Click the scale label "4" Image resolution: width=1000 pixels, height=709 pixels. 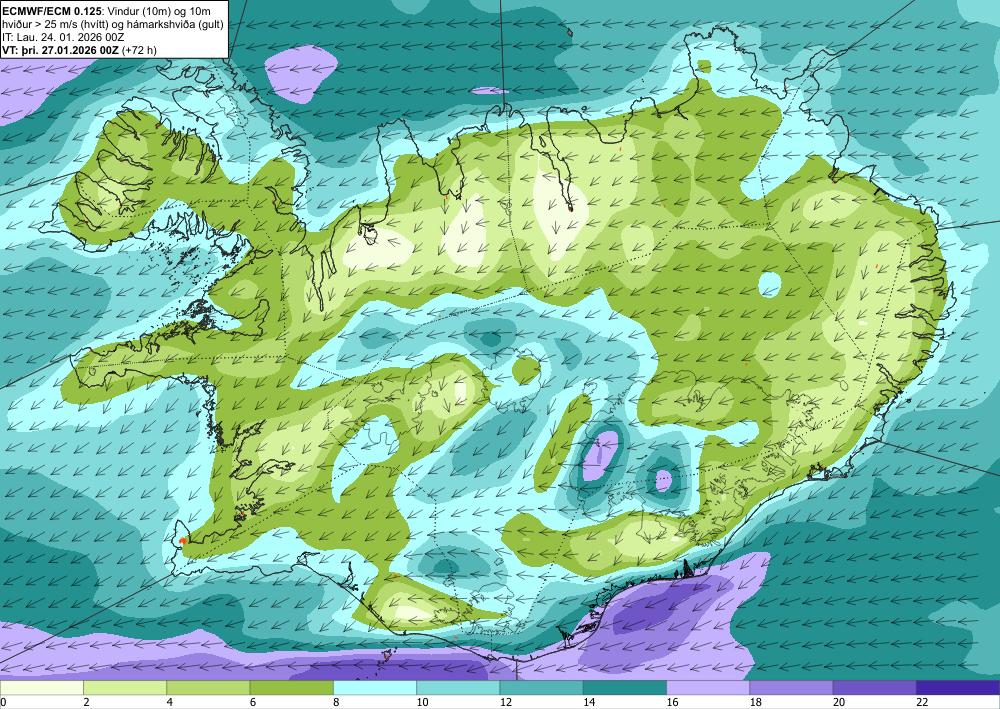170,702
